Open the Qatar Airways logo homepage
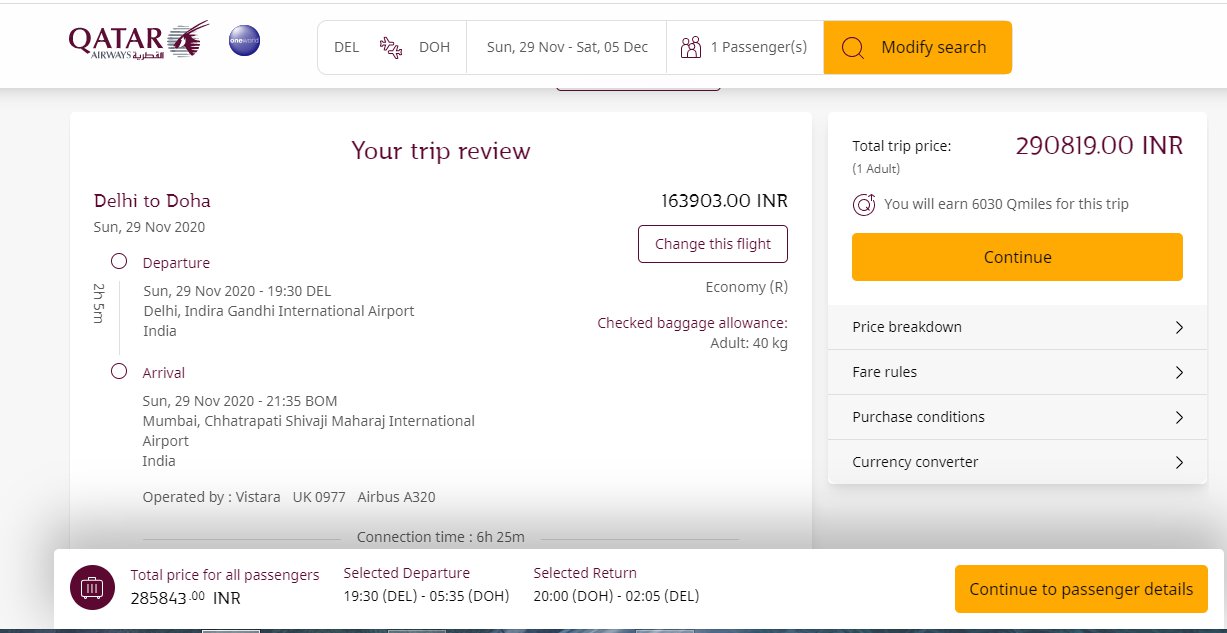 tap(139, 41)
